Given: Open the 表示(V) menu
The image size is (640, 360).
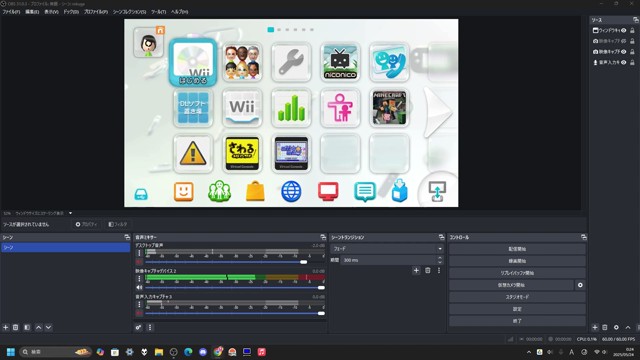Looking at the screenshot, I should 51,12.
